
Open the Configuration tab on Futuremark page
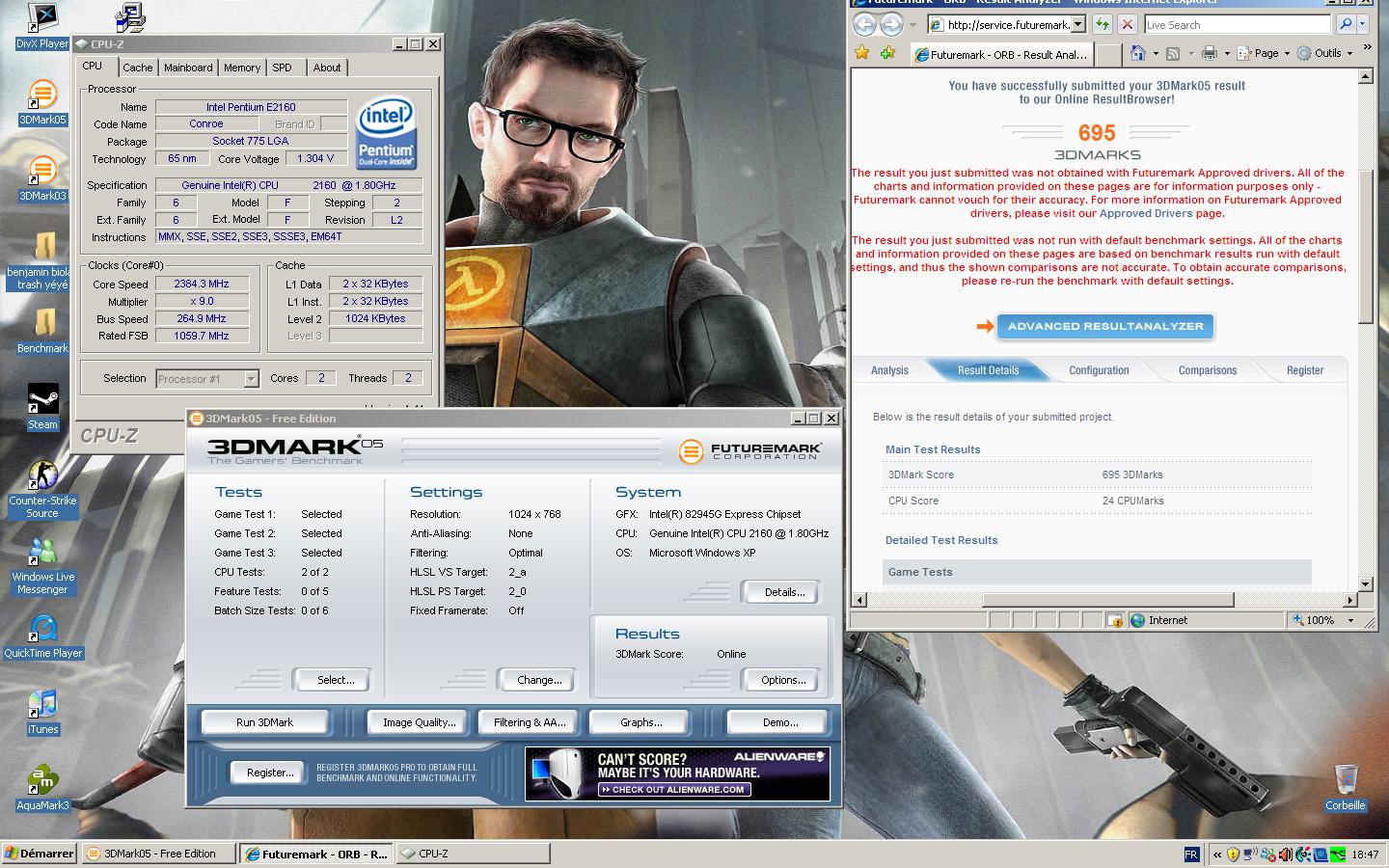pos(1099,370)
